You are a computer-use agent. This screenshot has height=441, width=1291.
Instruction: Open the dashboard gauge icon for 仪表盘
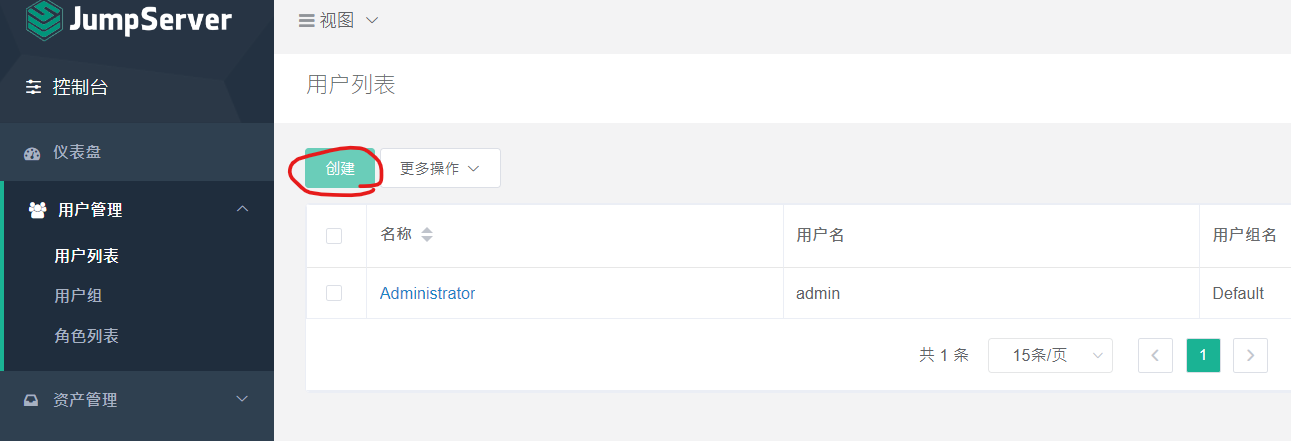coord(32,153)
